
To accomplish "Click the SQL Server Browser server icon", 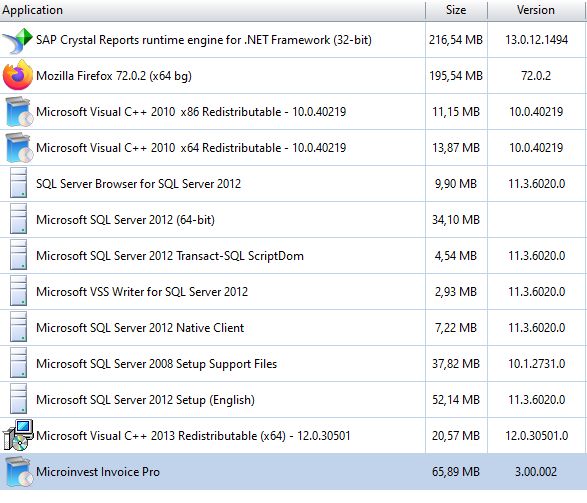I will (x=18, y=183).
